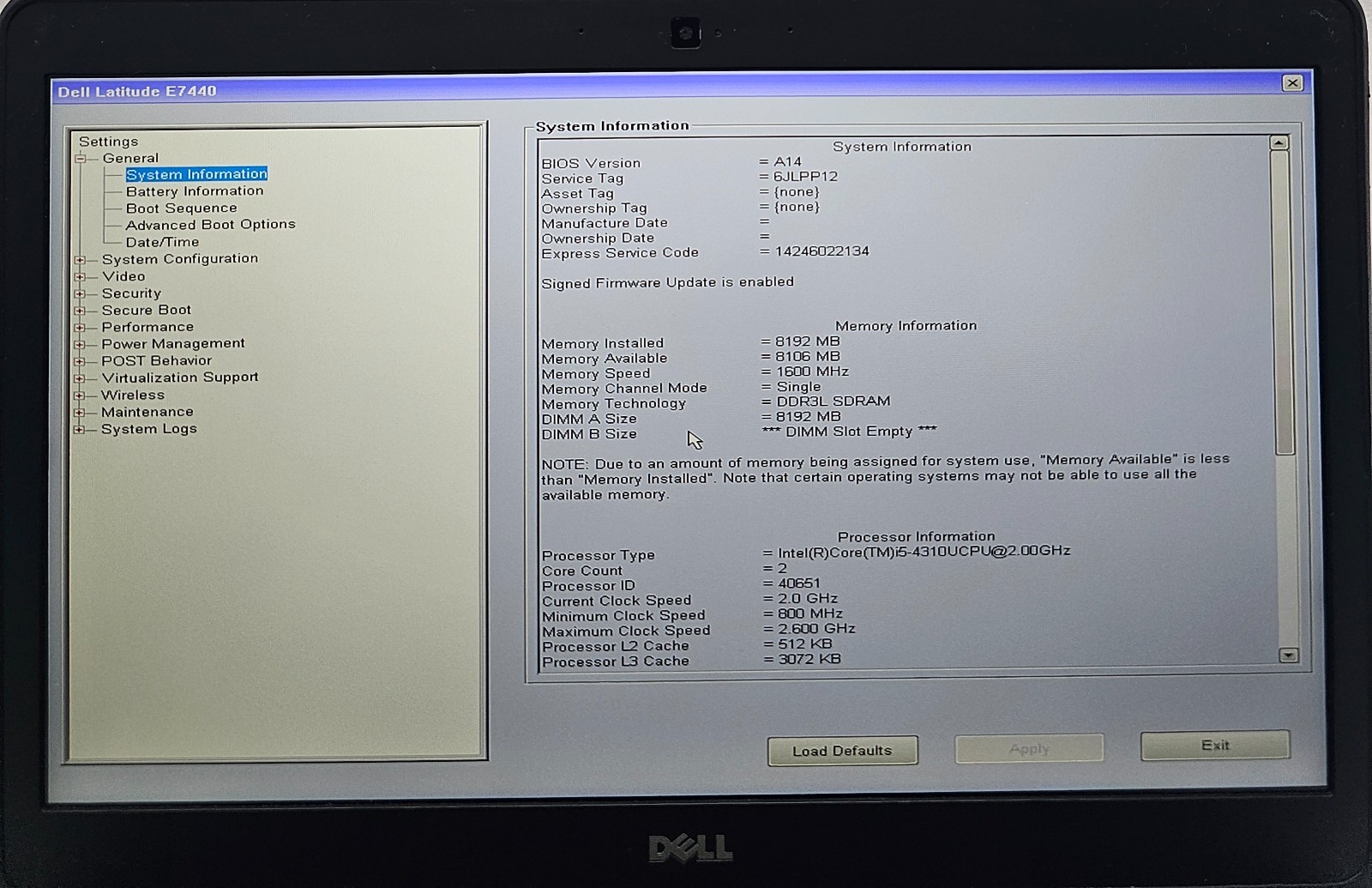The height and width of the screenshot is (888, 1372).
Task: Select the Virtualization Support label
Action: point(180,378)
